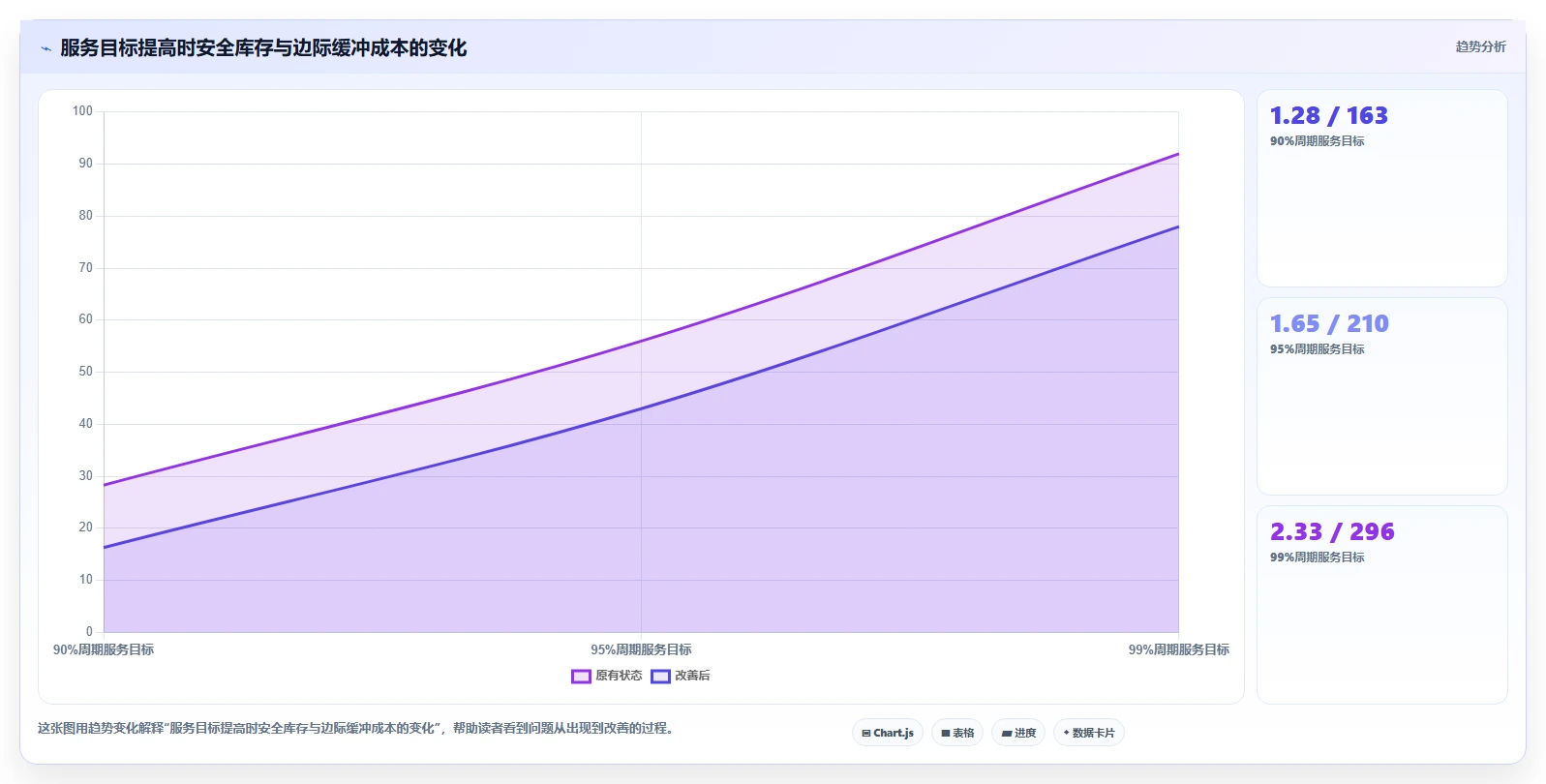This screenshot has height=784, width=1546.
Task: Click the 2.33 / 296 value card
Action: pyautogui.click(x=1381, y=605)
